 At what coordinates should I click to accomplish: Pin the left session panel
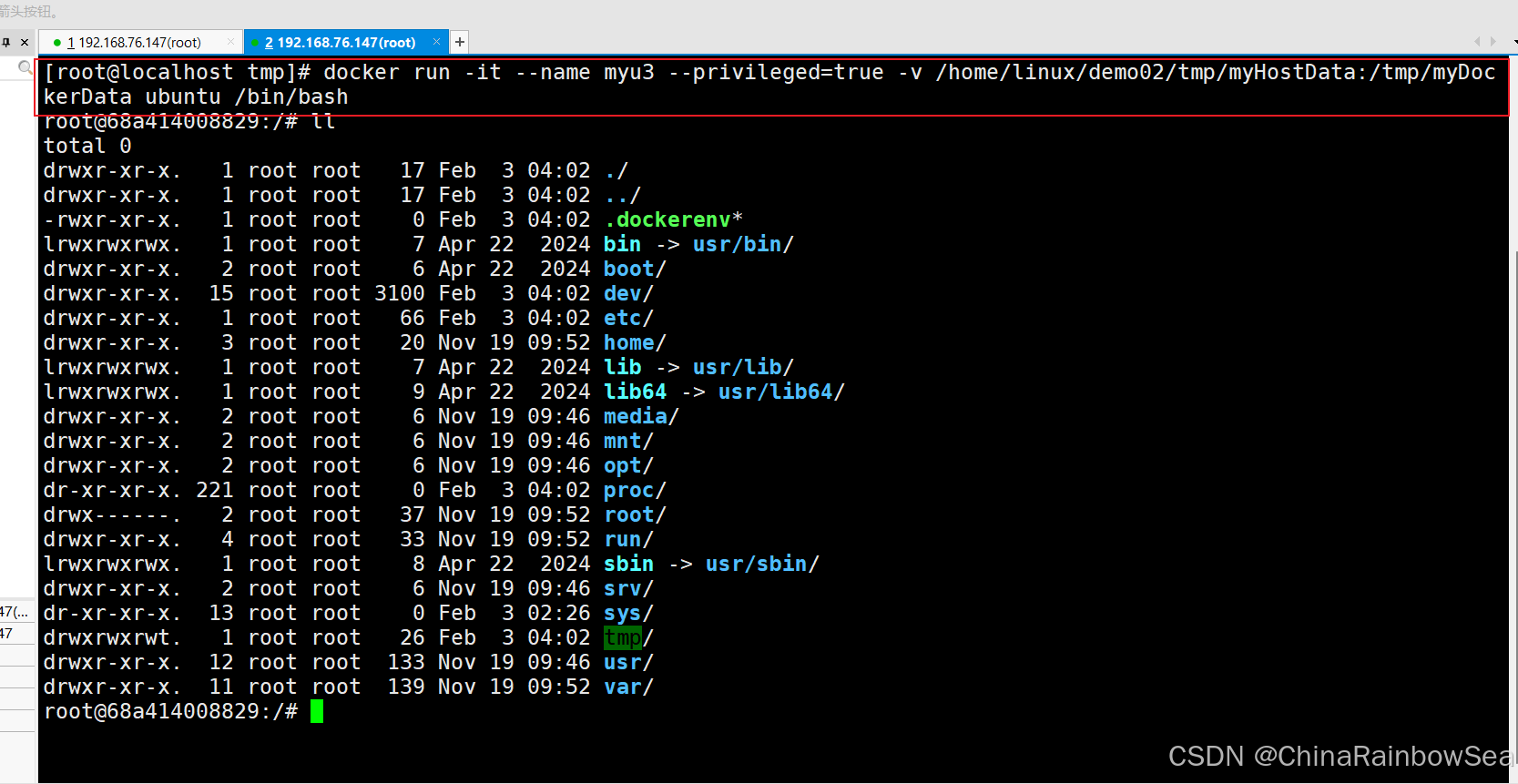coord(5,42)
